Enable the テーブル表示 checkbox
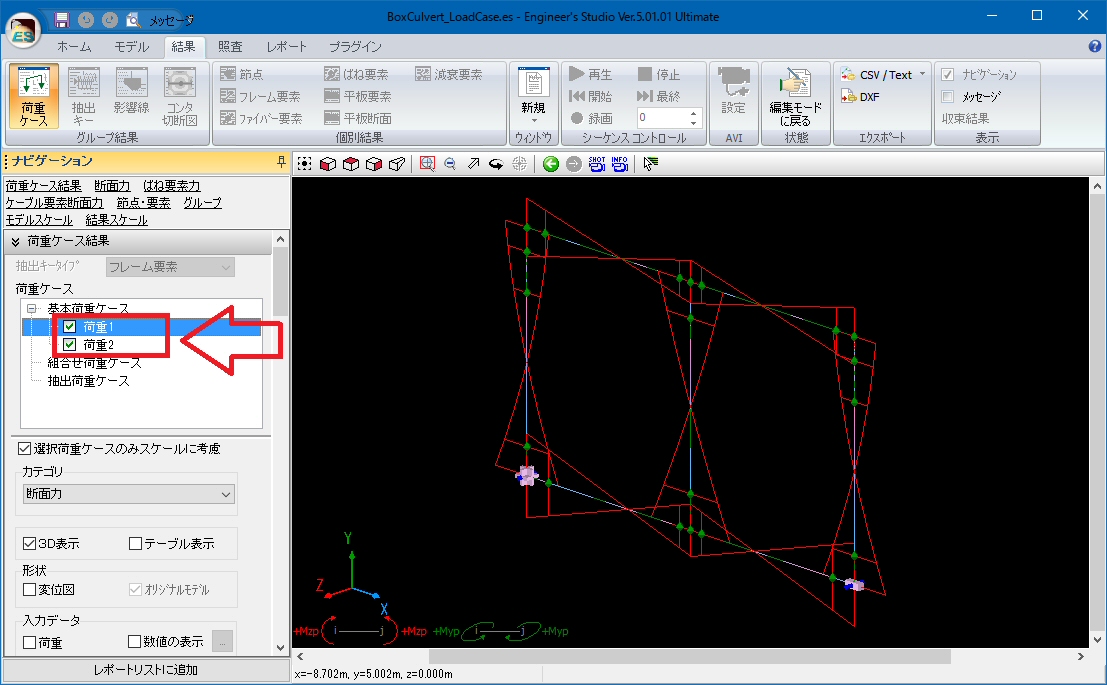 pyautogui.click(x=136, y=544)
